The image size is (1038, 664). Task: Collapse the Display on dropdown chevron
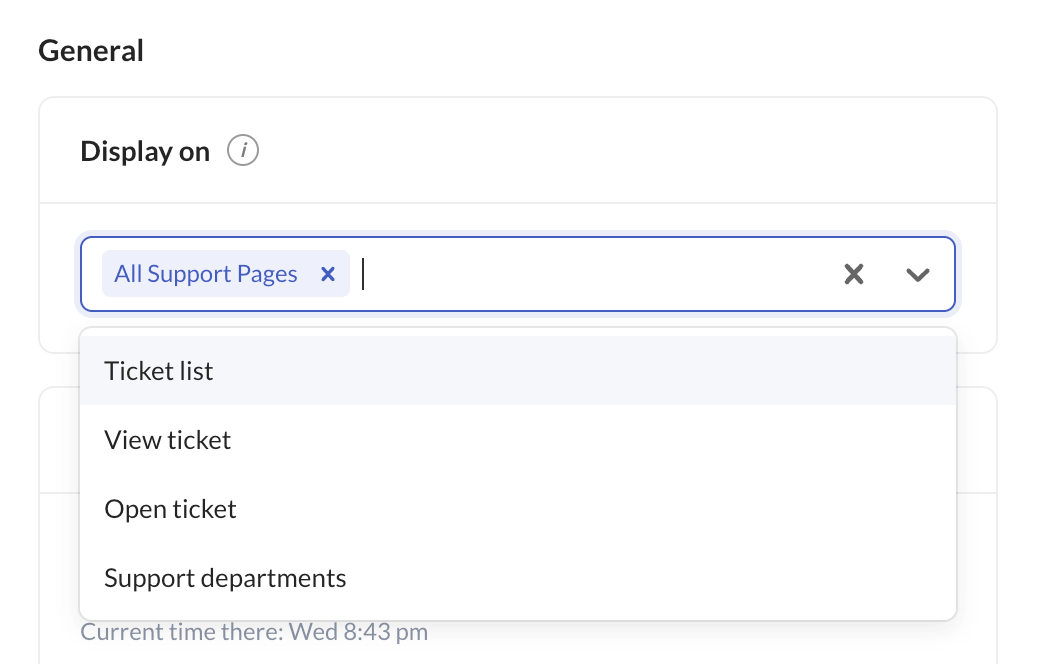point(918,274)
